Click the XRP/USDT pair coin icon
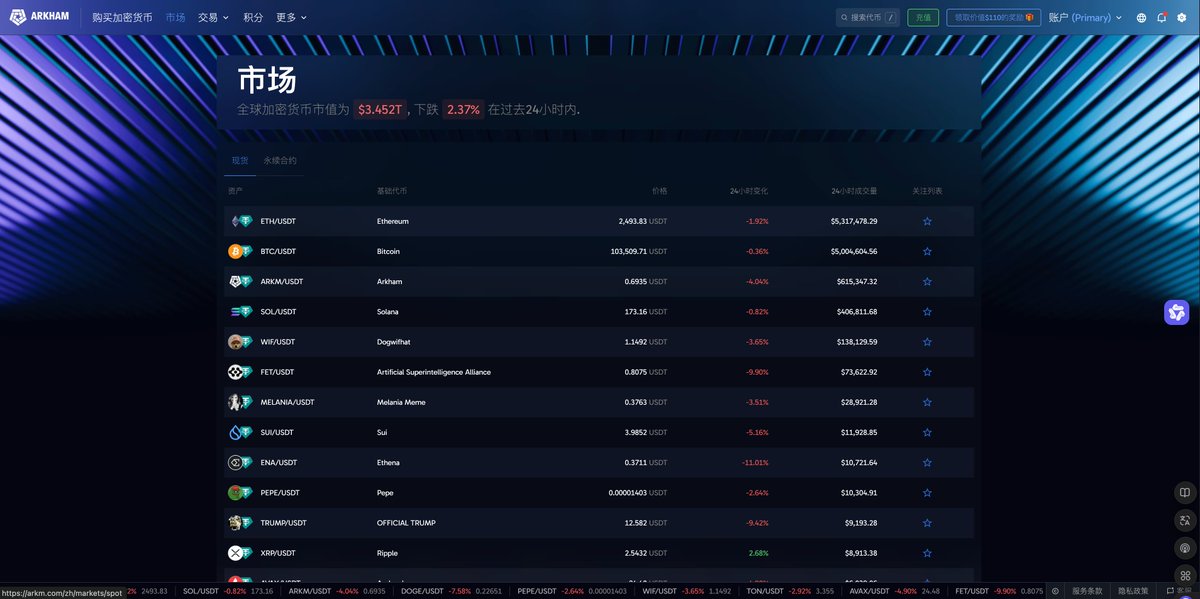 pyautogui.click(x=240, y=553)
